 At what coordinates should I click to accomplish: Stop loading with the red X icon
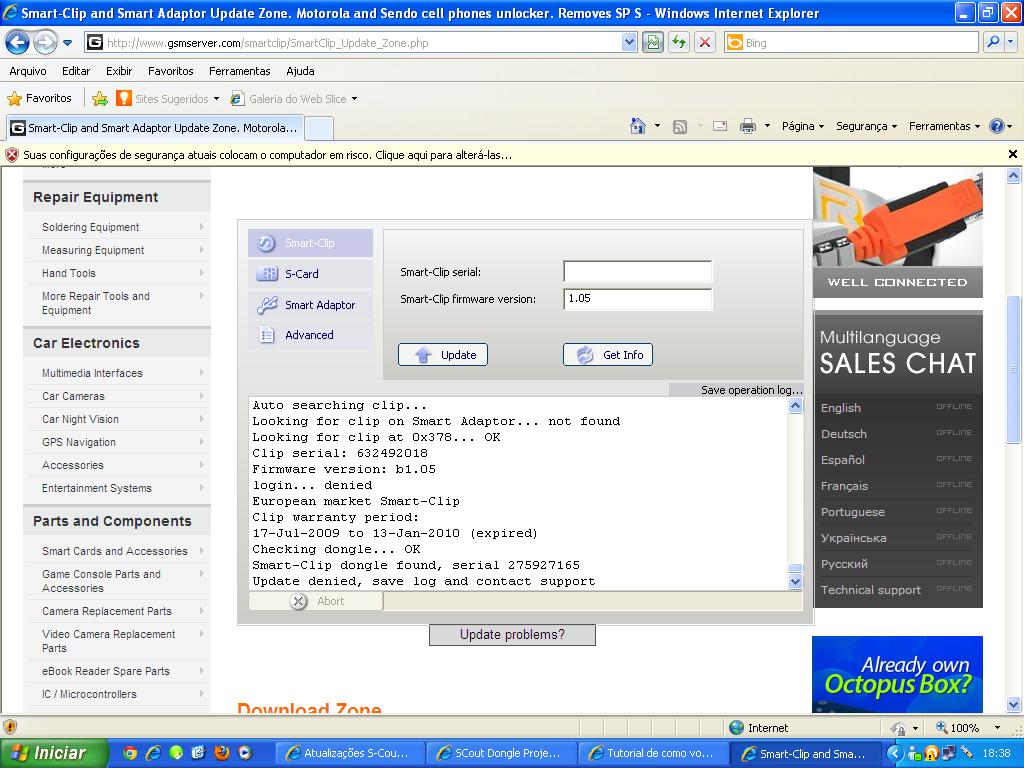(705, 43)
